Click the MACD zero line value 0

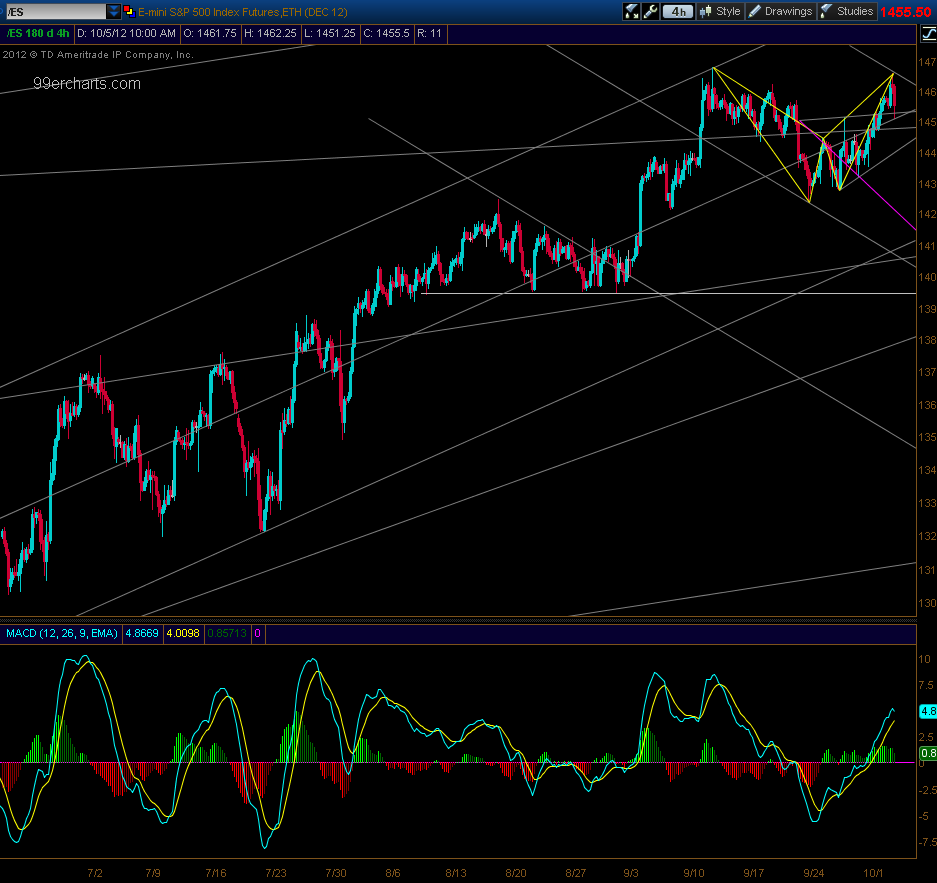(258, 633)
